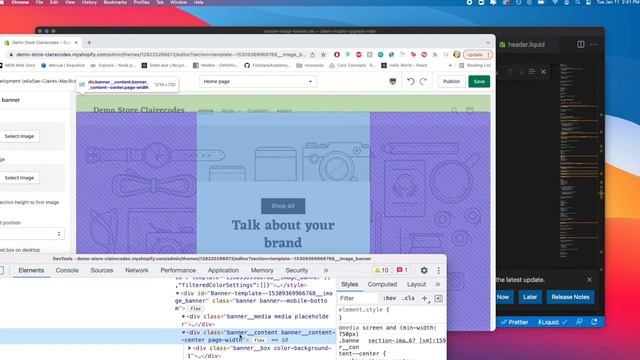The height and width of the screenshot is (360, 640).
Task: Click the Shop all button in banner preview
Action: 283,206
